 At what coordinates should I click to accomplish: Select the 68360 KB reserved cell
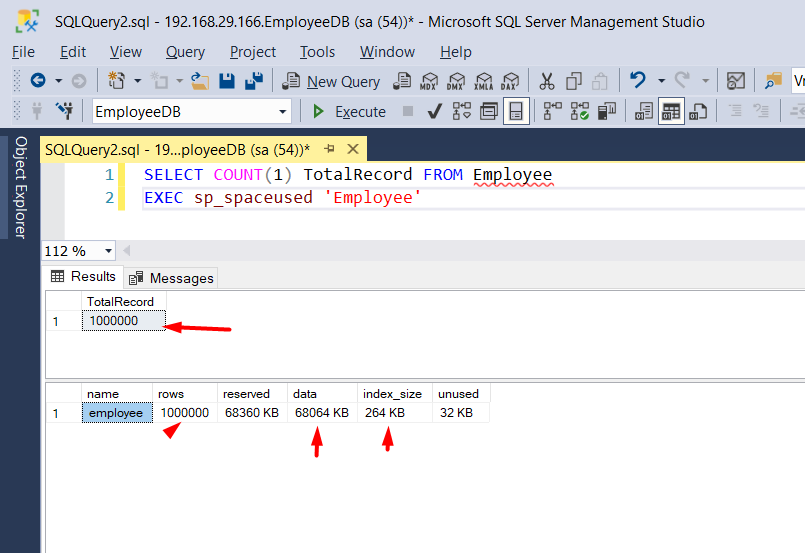click(x=252, y=413)
